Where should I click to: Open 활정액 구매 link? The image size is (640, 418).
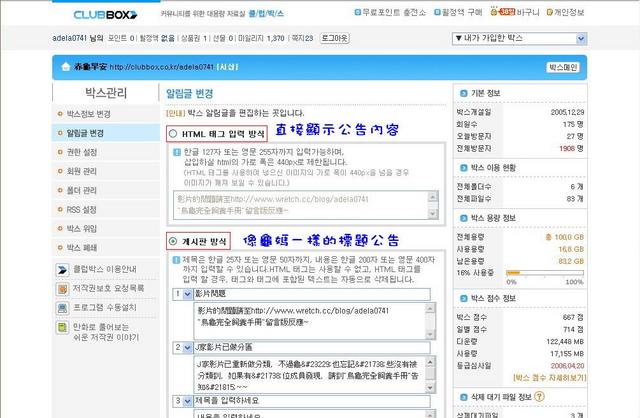(458, 13)
